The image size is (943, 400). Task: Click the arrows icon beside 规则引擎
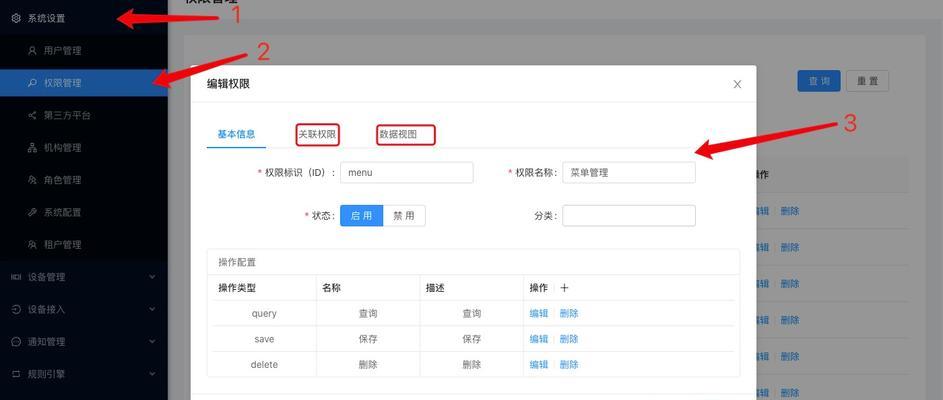(16, 374)
